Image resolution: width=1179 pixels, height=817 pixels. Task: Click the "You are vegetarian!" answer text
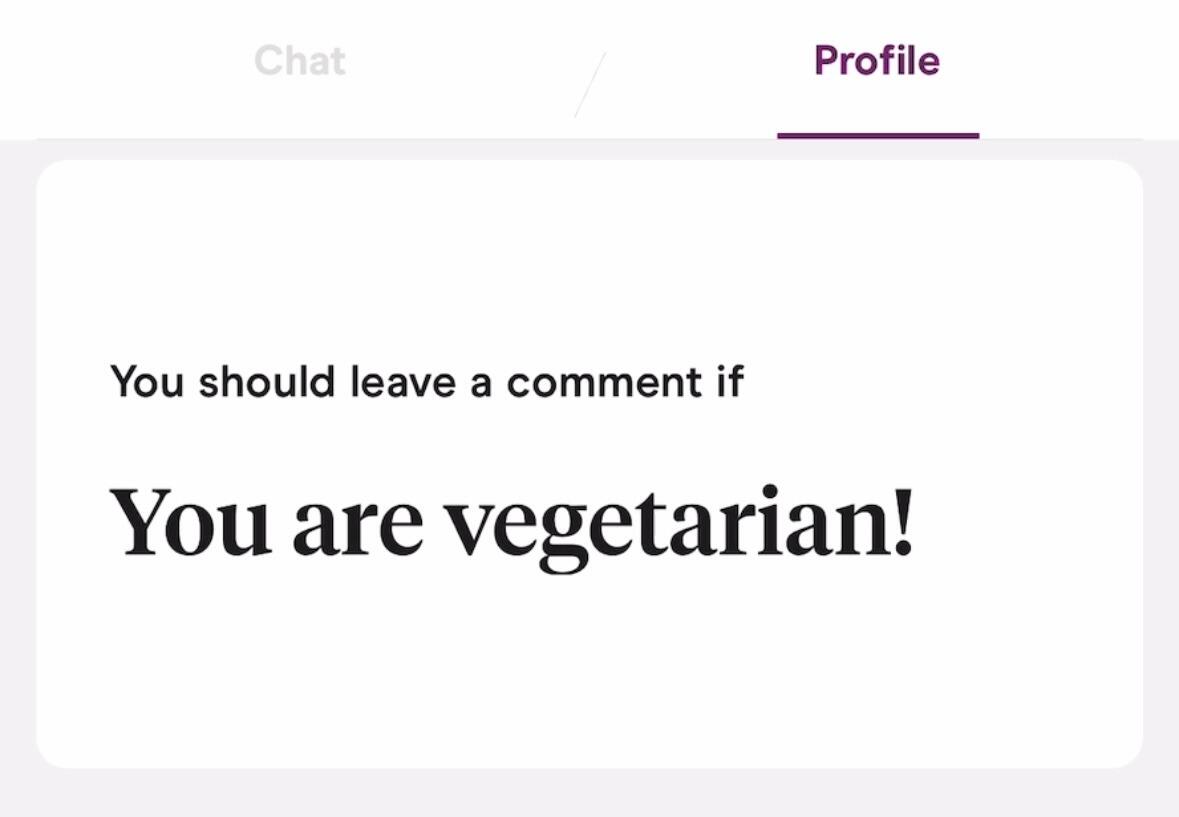point(511,524)
